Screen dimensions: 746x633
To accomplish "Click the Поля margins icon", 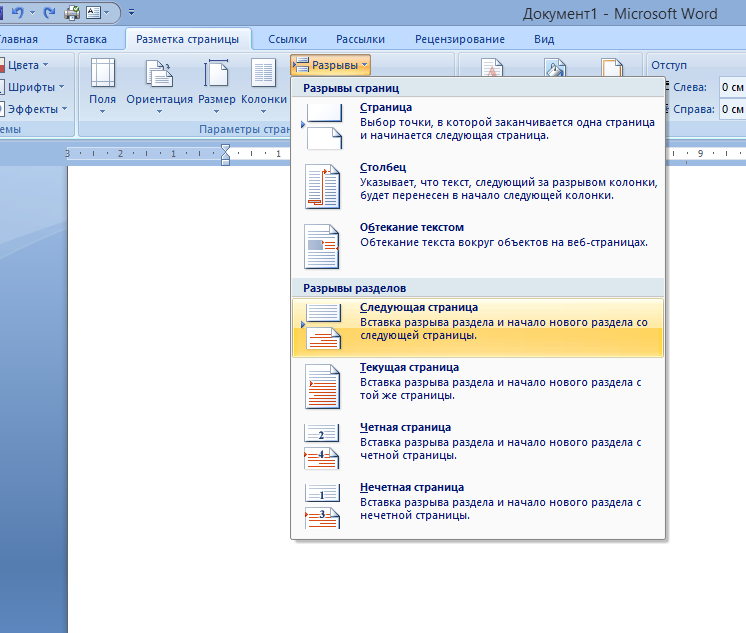I will (103, 73).
